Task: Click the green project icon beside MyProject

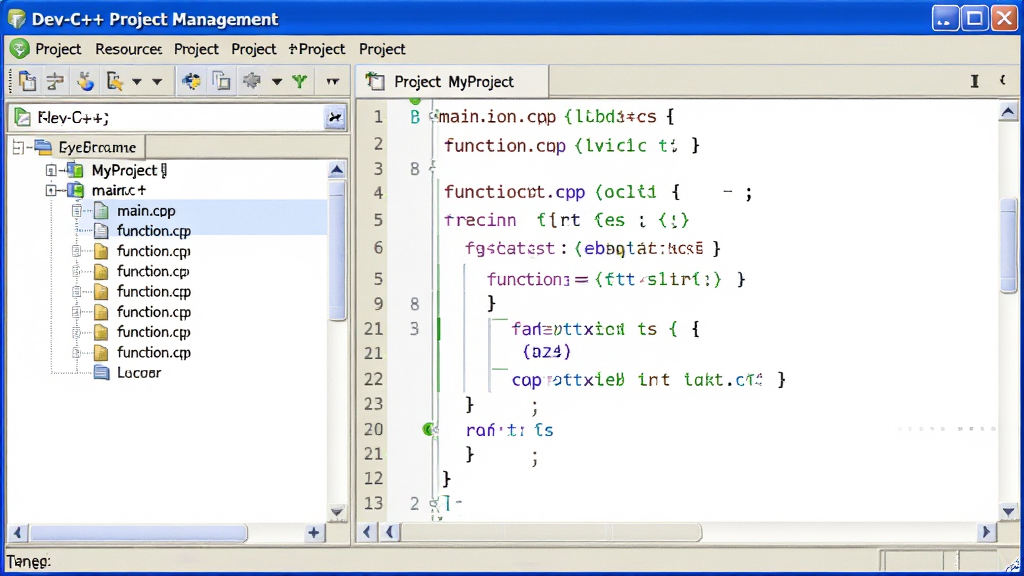Action: [x=76, y=170]
